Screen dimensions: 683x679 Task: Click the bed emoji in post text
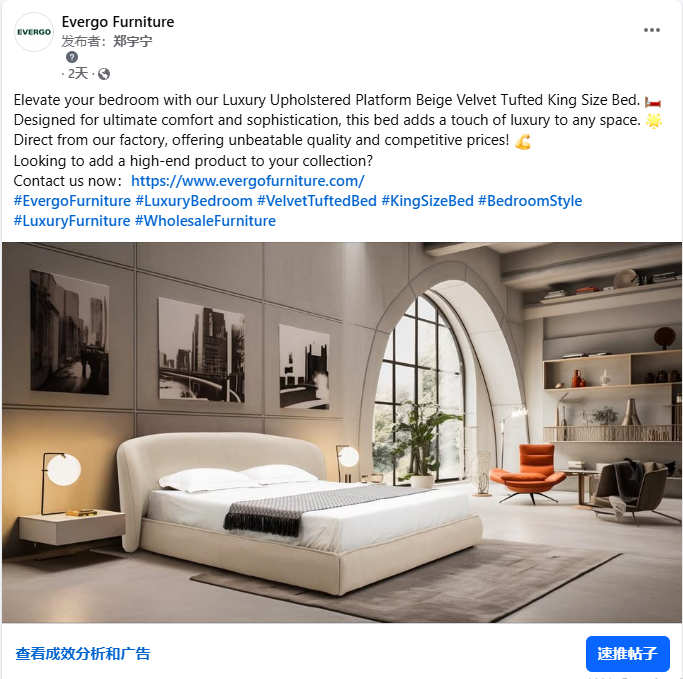[653, 101]
